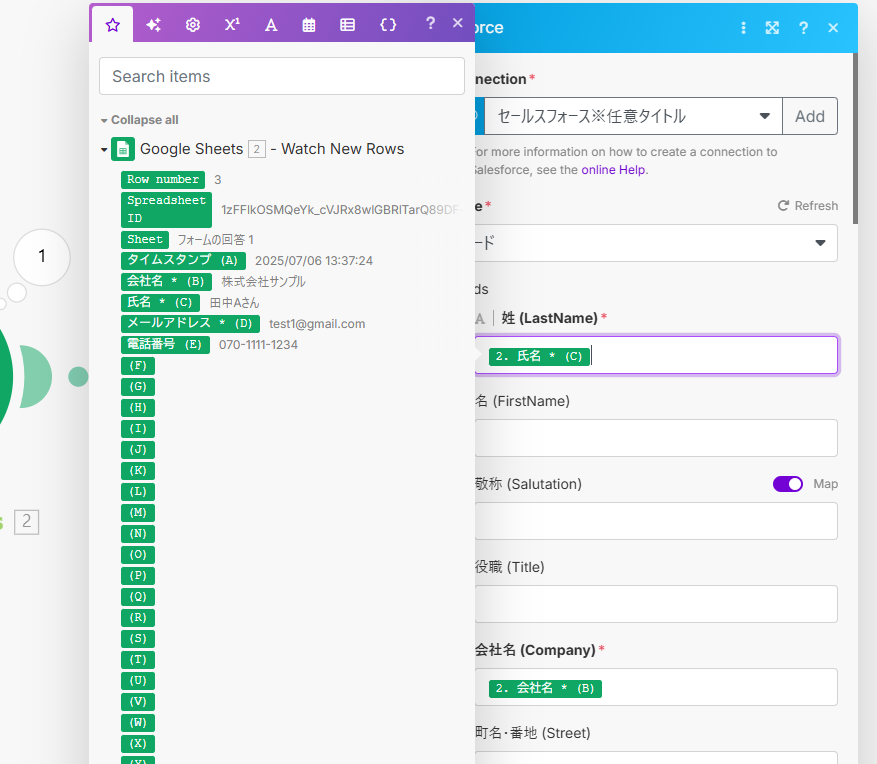Insert the 氏名 (C) pill from list
The width and height of the screenshot is (877, 764).
point(160,303)
